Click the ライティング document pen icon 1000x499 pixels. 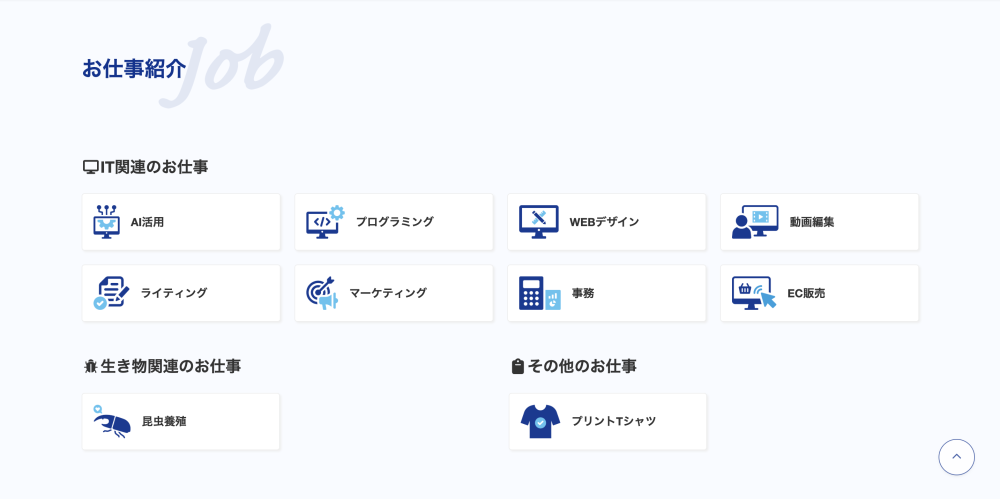point(111,293)
